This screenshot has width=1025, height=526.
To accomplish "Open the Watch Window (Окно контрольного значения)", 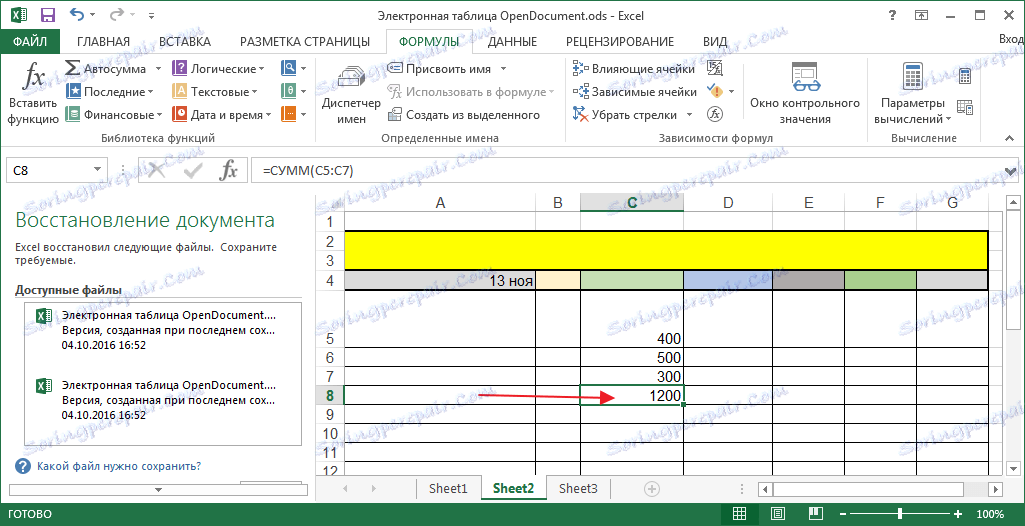I will point(804,93).
